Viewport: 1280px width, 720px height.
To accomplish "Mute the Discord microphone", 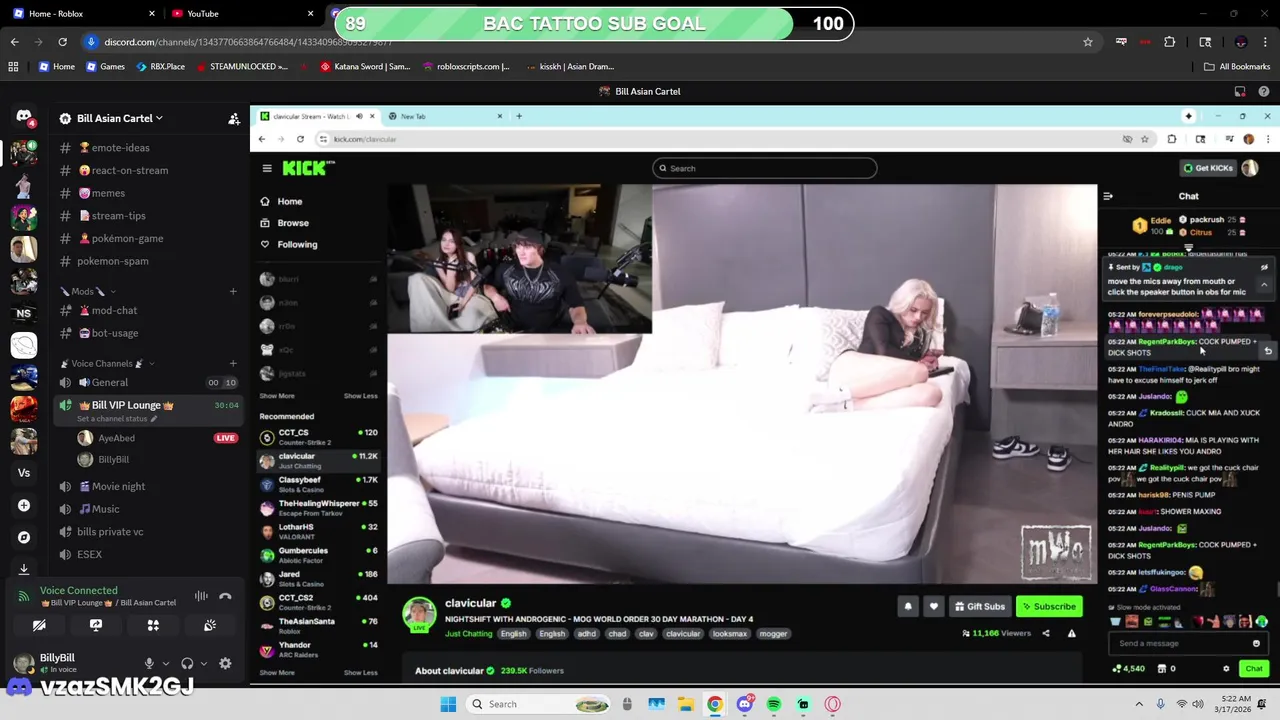I will (x=149, y=663).
